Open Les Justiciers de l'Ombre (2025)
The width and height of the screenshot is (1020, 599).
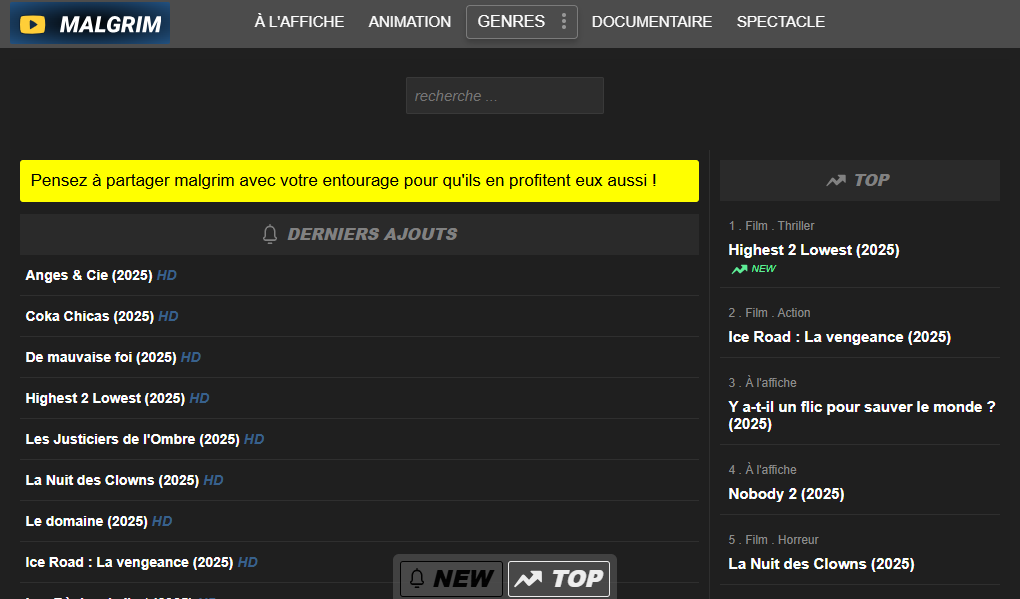(x=132, y=439)
